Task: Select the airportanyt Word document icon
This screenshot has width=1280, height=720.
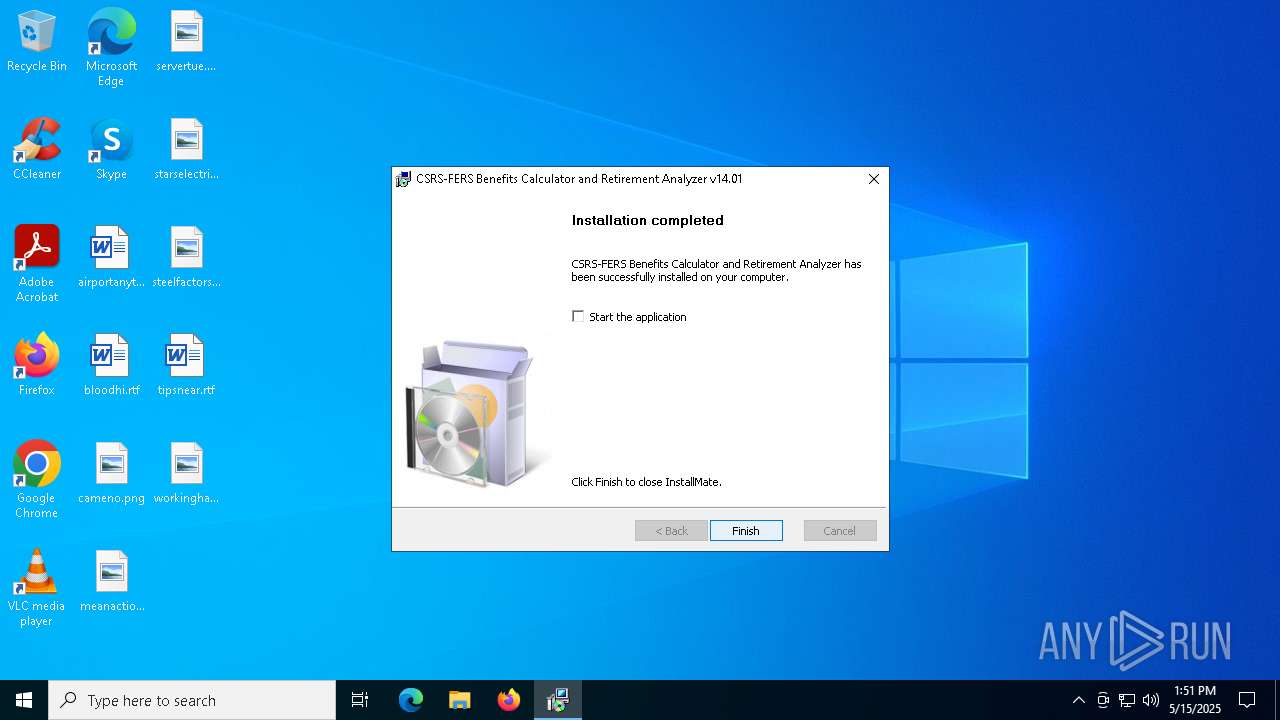Action: 111,258
